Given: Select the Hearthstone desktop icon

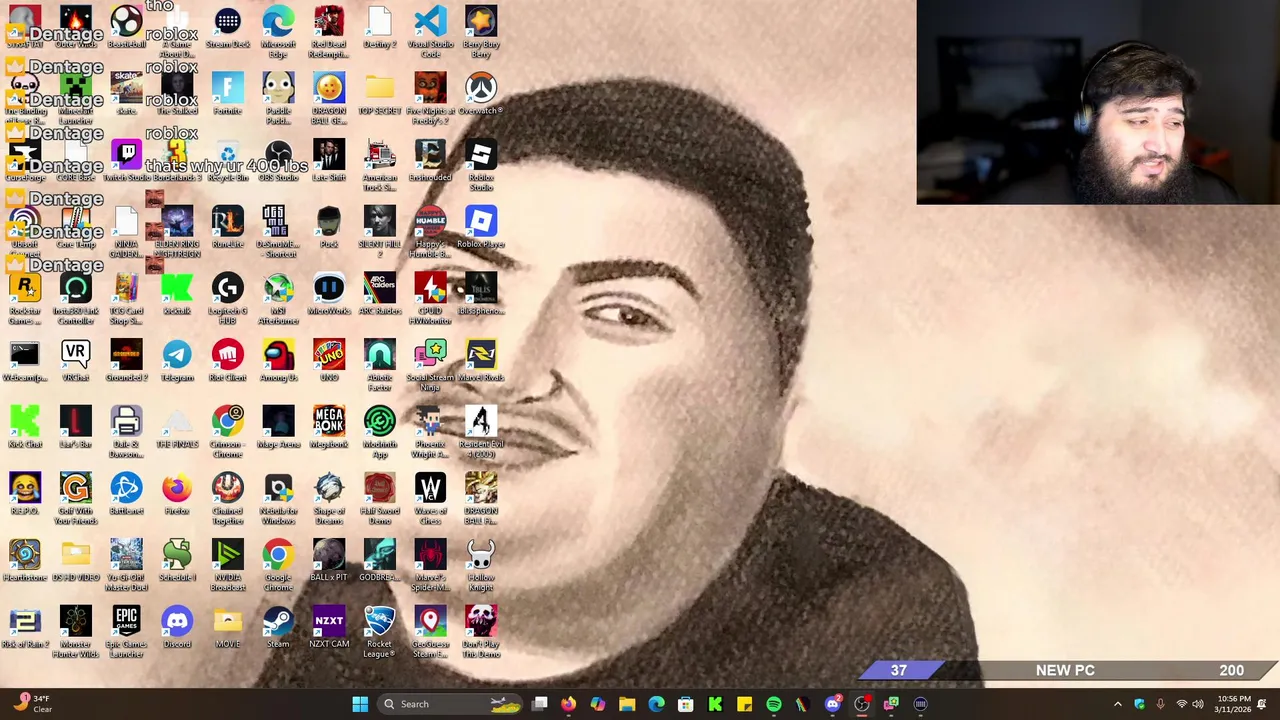Looking at the screenshot, I should [25, 560].
